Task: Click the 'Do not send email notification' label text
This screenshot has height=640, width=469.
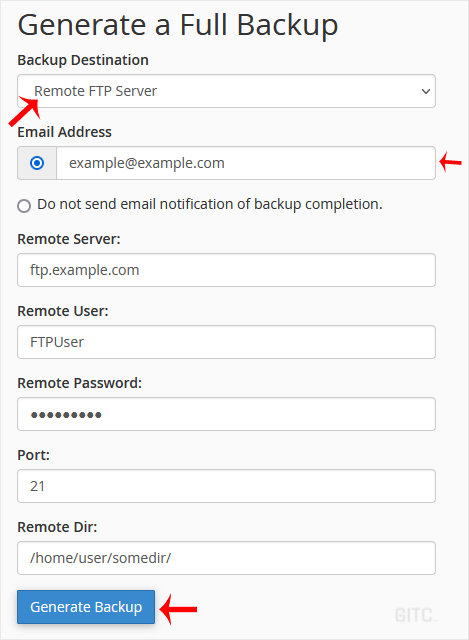Action: tap(210, 204)
